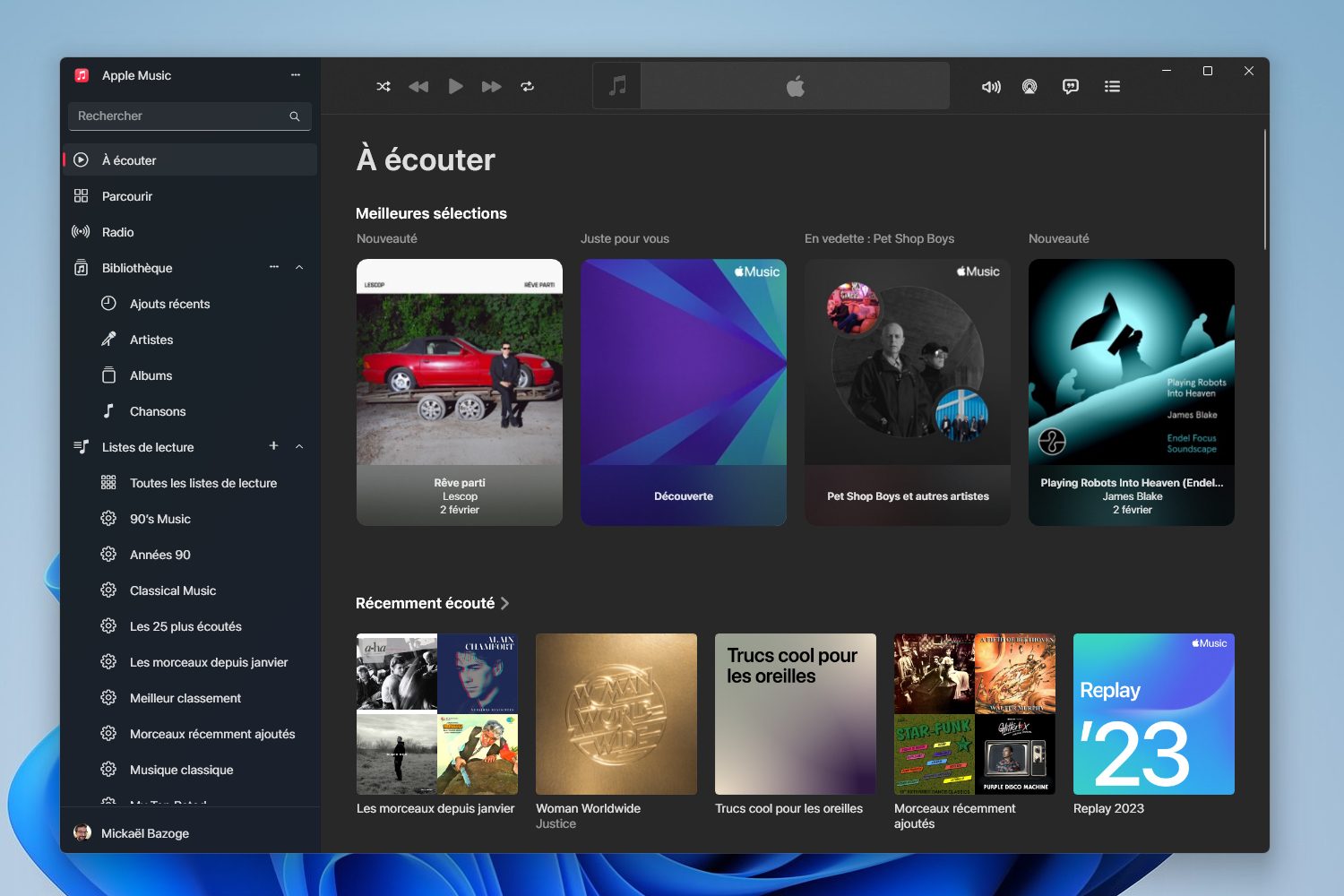
Task: Open Récemment écouté section link
Action: [x=432, y=603]
